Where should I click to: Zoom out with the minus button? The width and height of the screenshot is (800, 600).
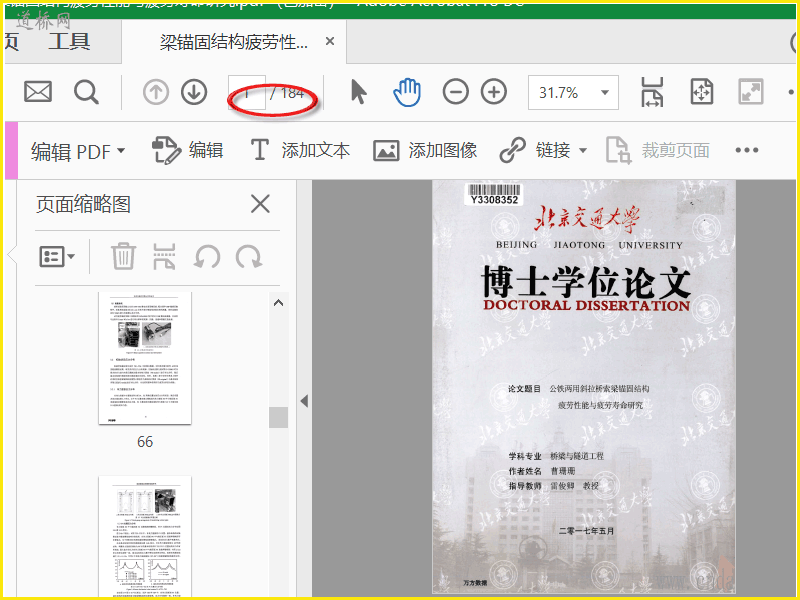[456, 92]
